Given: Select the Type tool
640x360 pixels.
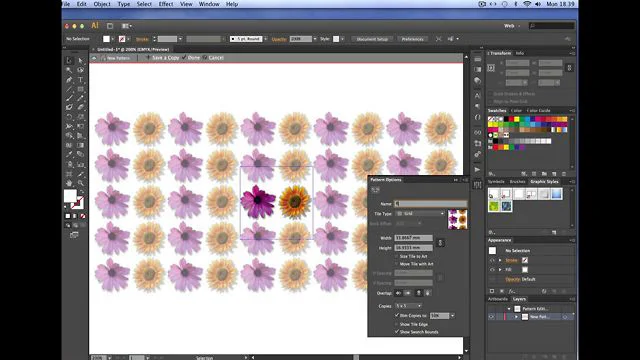Looking at the screenshot, I should 80,80.
